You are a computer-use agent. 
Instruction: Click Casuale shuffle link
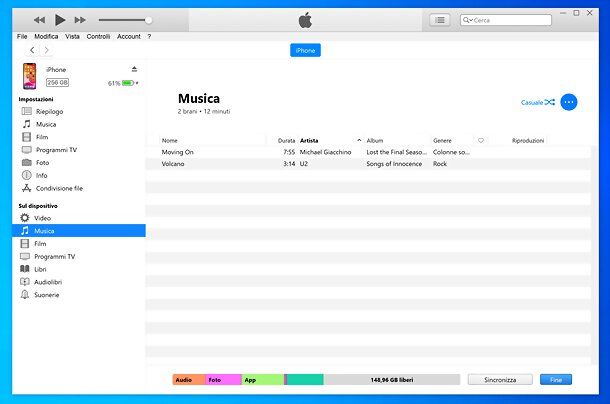point(538,102)
